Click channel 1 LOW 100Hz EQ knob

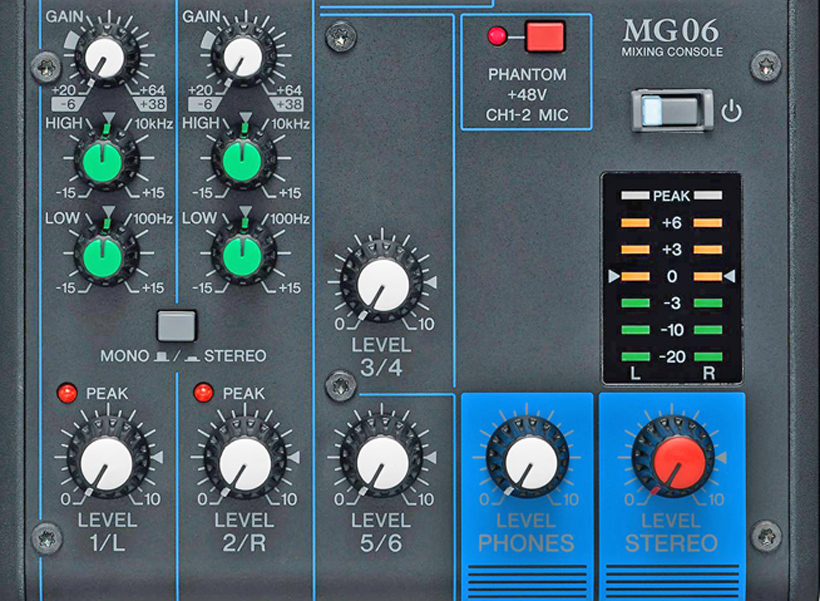click(x=105, y=255)
